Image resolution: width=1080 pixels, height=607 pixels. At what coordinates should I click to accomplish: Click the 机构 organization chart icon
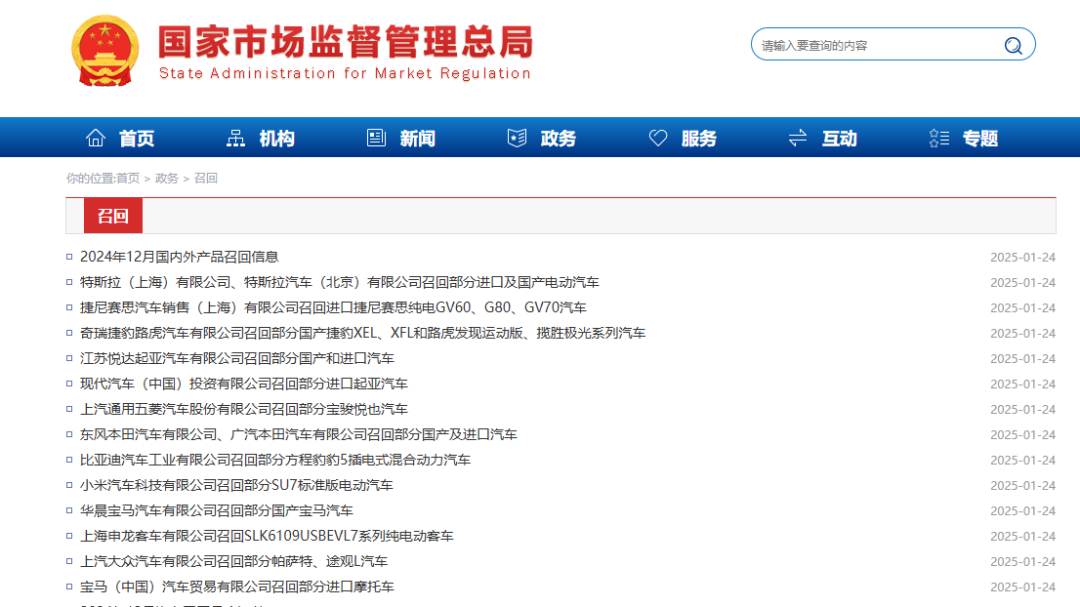coord(235,137)
